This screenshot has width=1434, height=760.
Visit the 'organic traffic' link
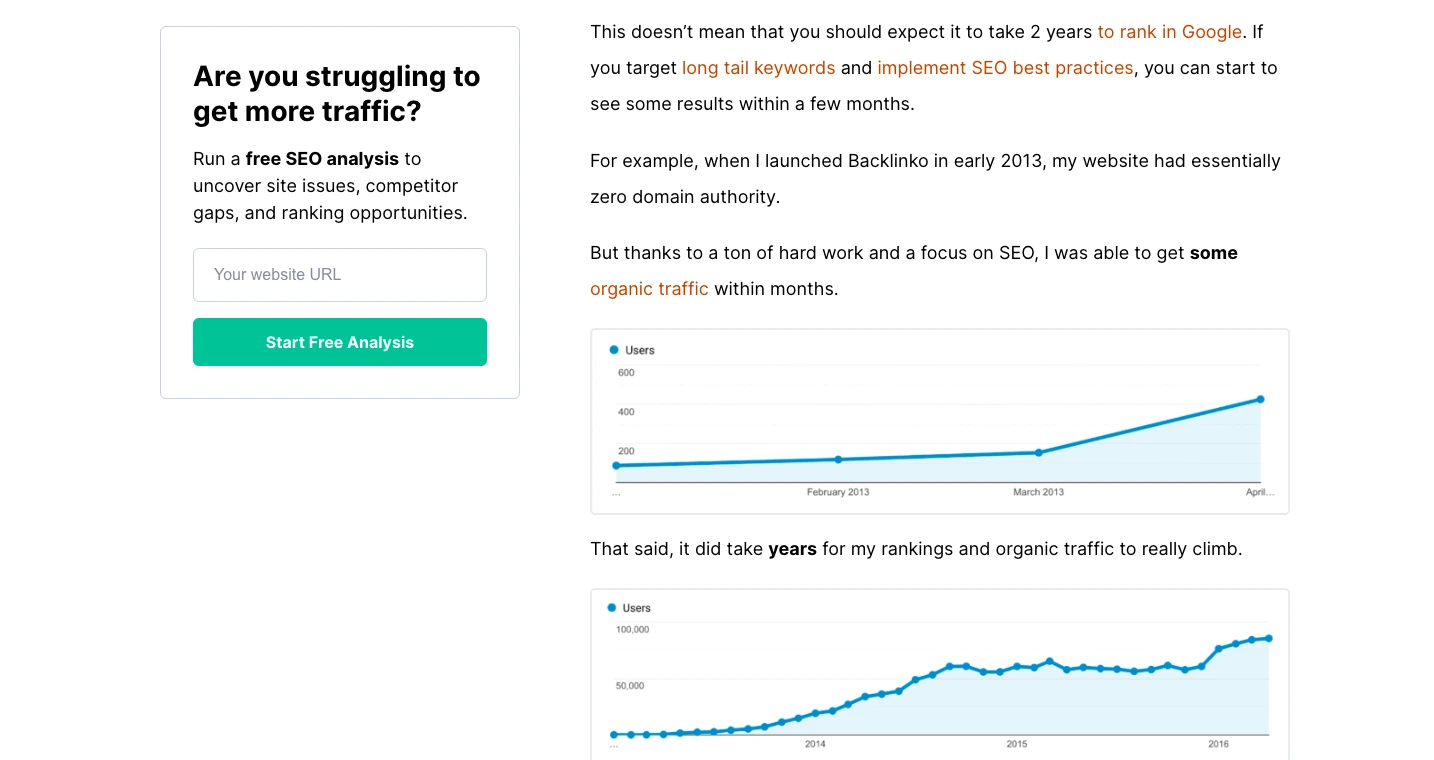pos(649,289)
